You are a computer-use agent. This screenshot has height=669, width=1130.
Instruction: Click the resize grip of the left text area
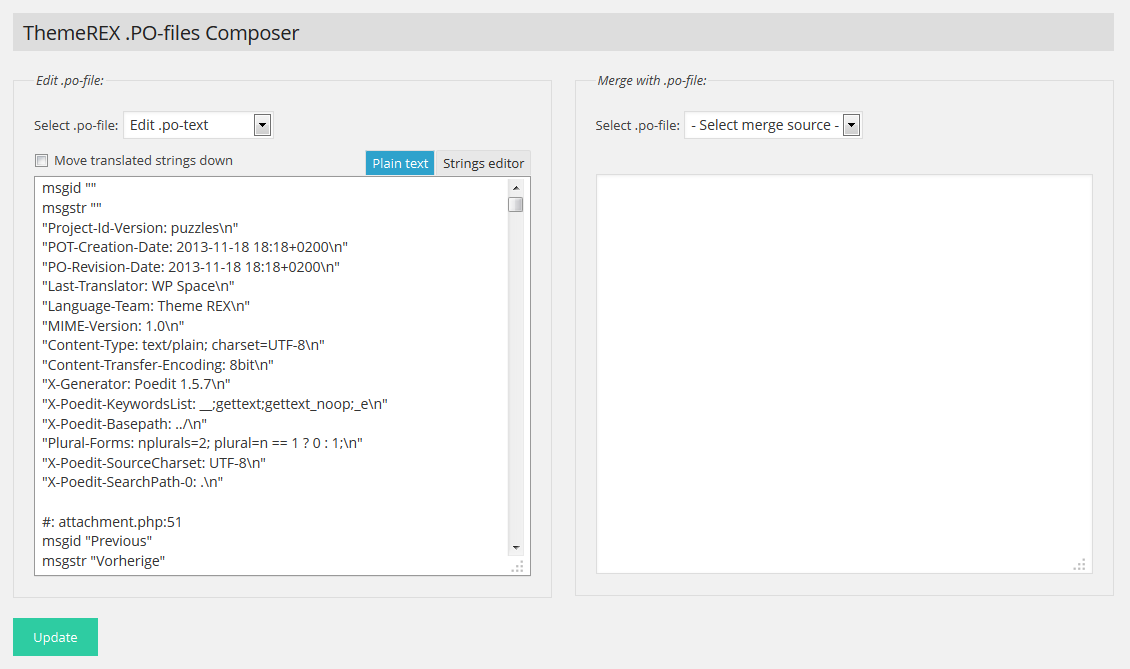pos(517,567)
